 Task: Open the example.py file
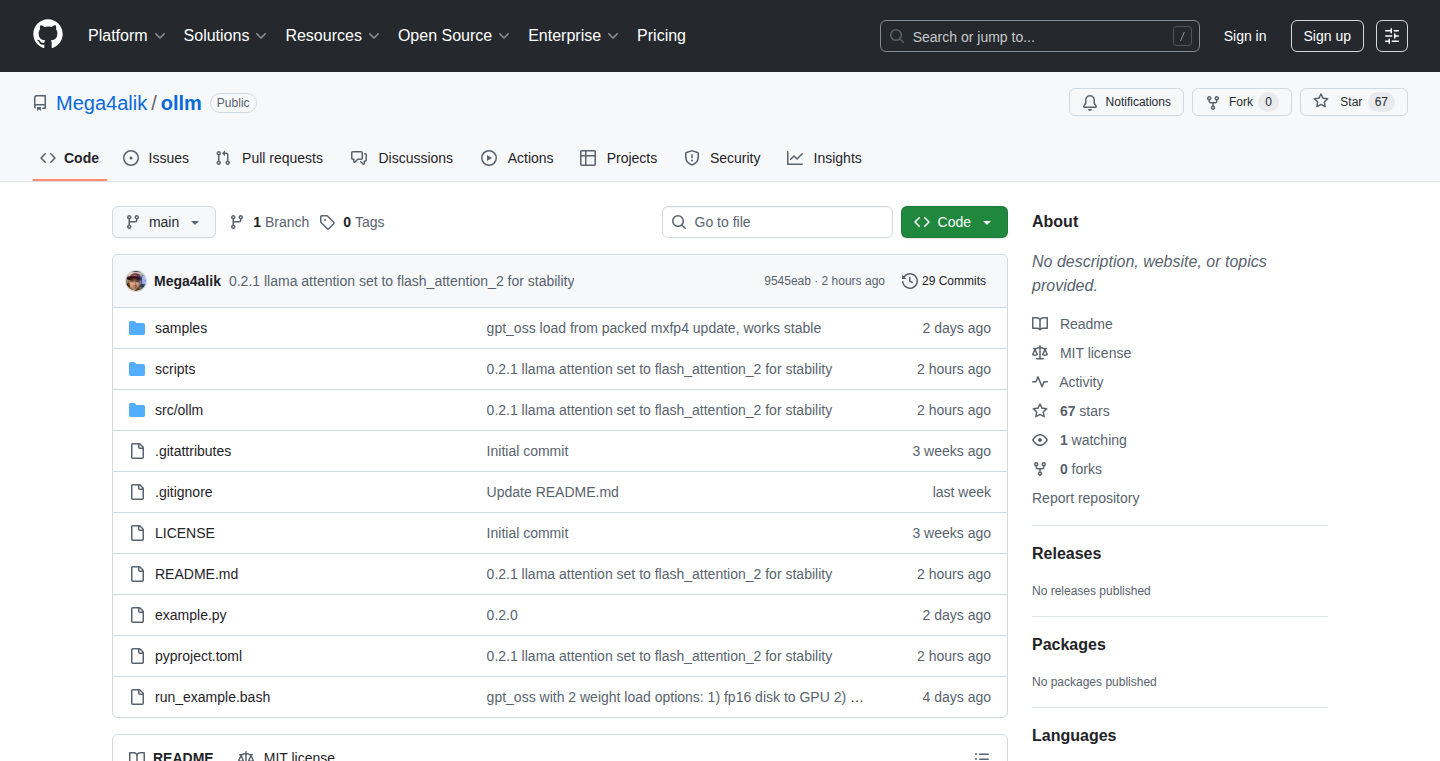point(191,615)
